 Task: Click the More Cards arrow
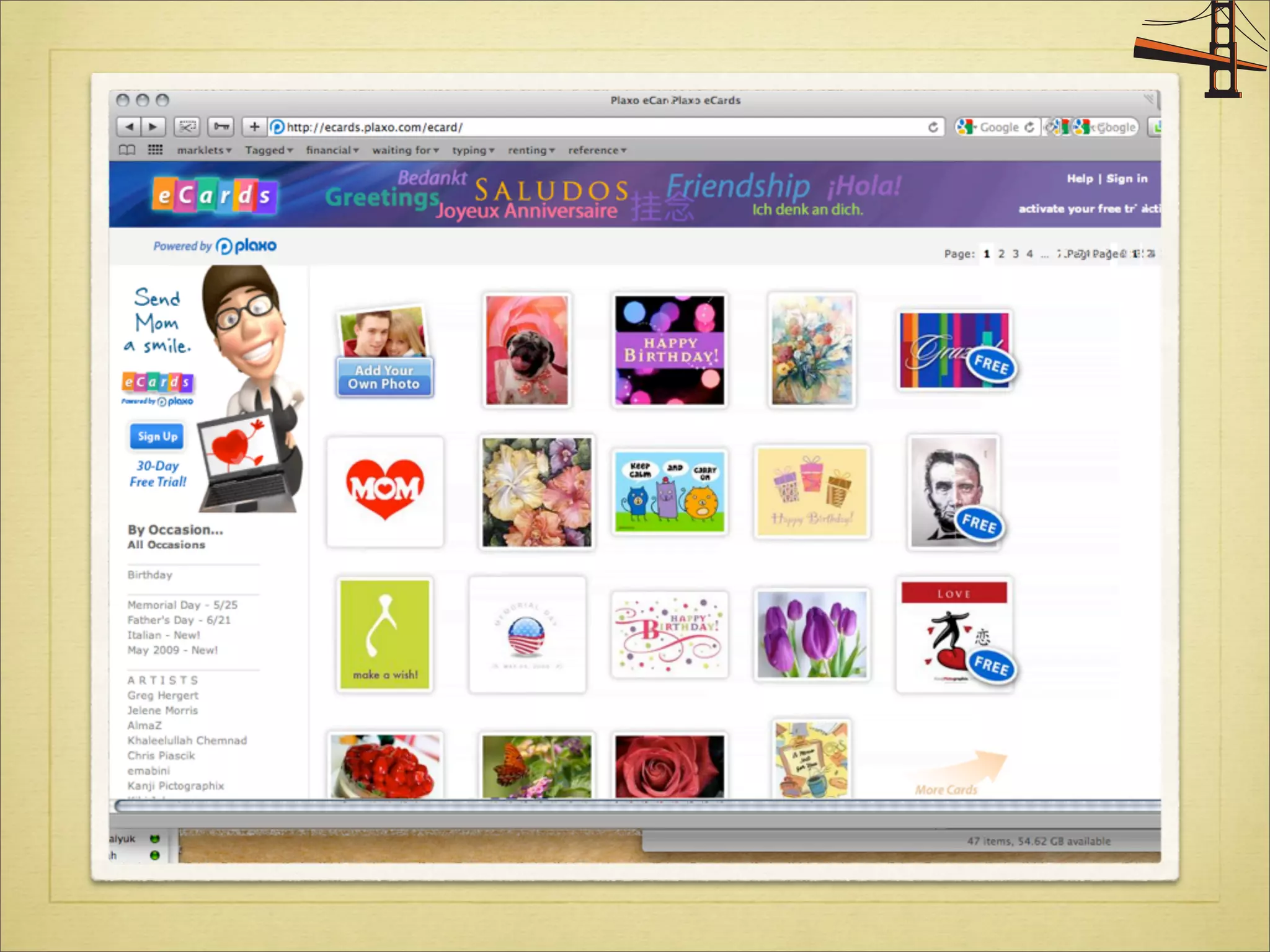pos(959,773)
